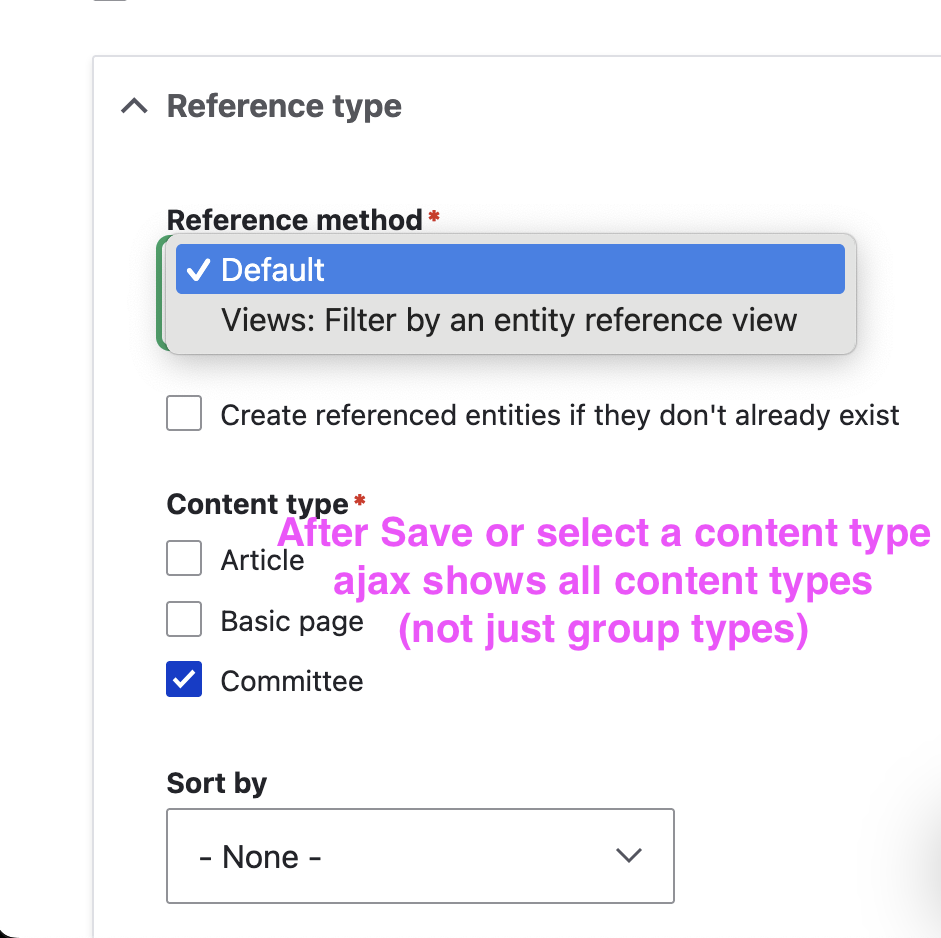941x938 pixels.
Task: Click the "- None -" value in Sort by
Action: (x=260, y=857)
